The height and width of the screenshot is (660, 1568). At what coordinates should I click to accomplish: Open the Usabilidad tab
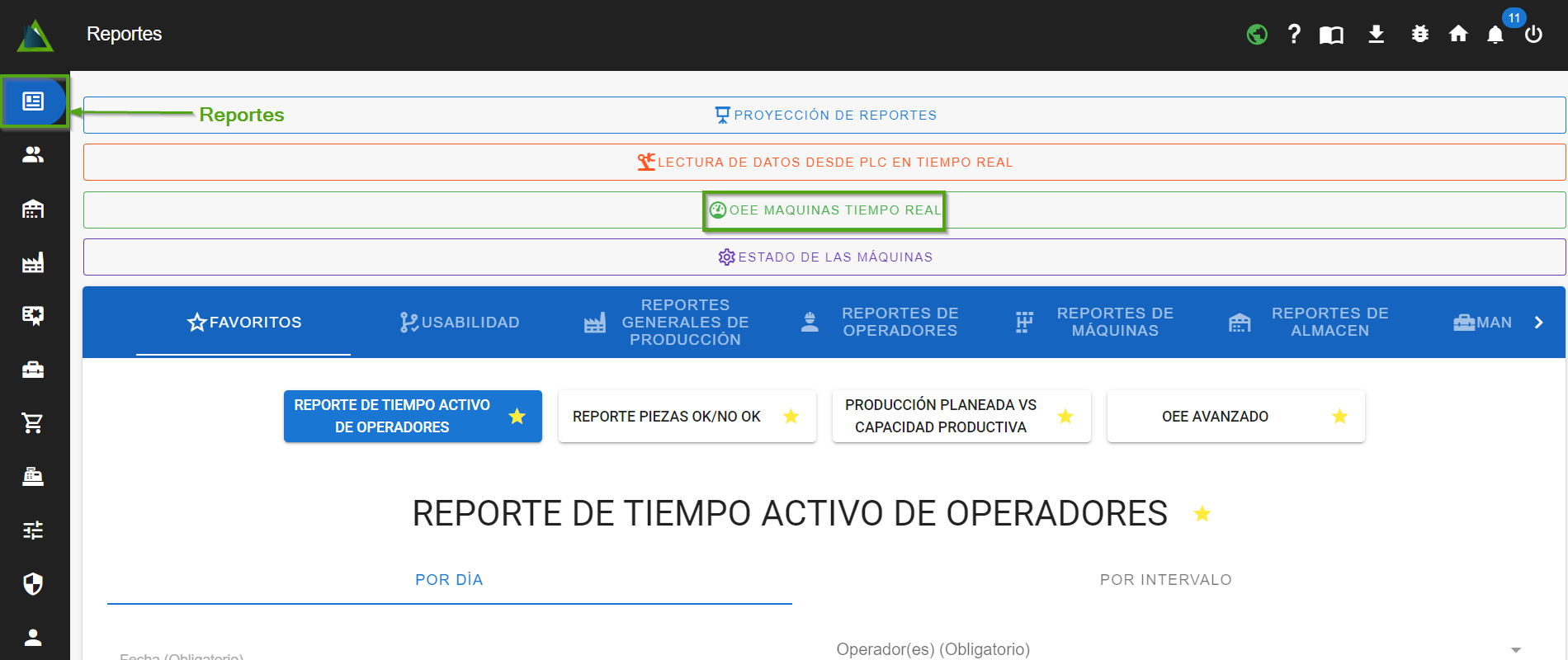click(x=460, y=323)
